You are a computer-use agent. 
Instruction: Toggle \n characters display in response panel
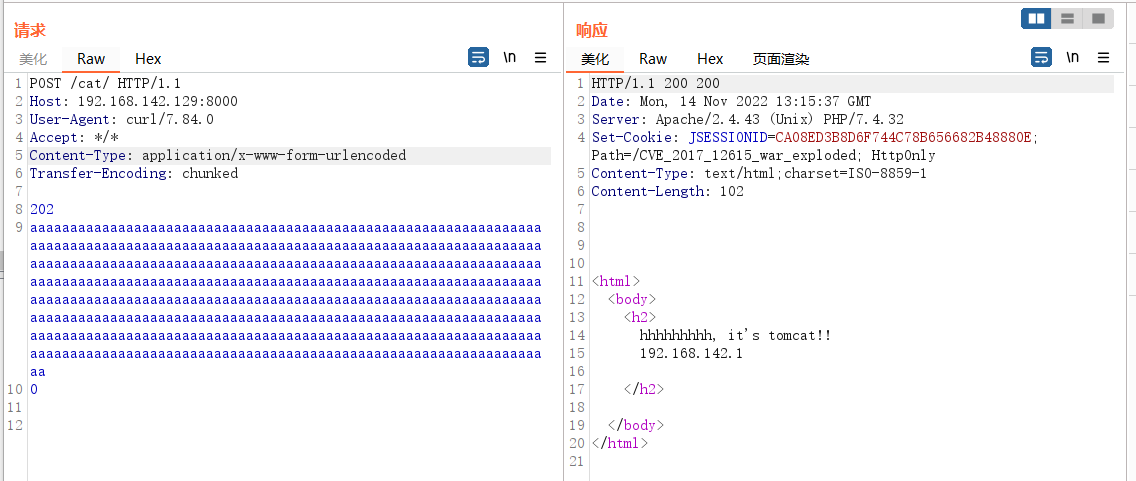1073,58
